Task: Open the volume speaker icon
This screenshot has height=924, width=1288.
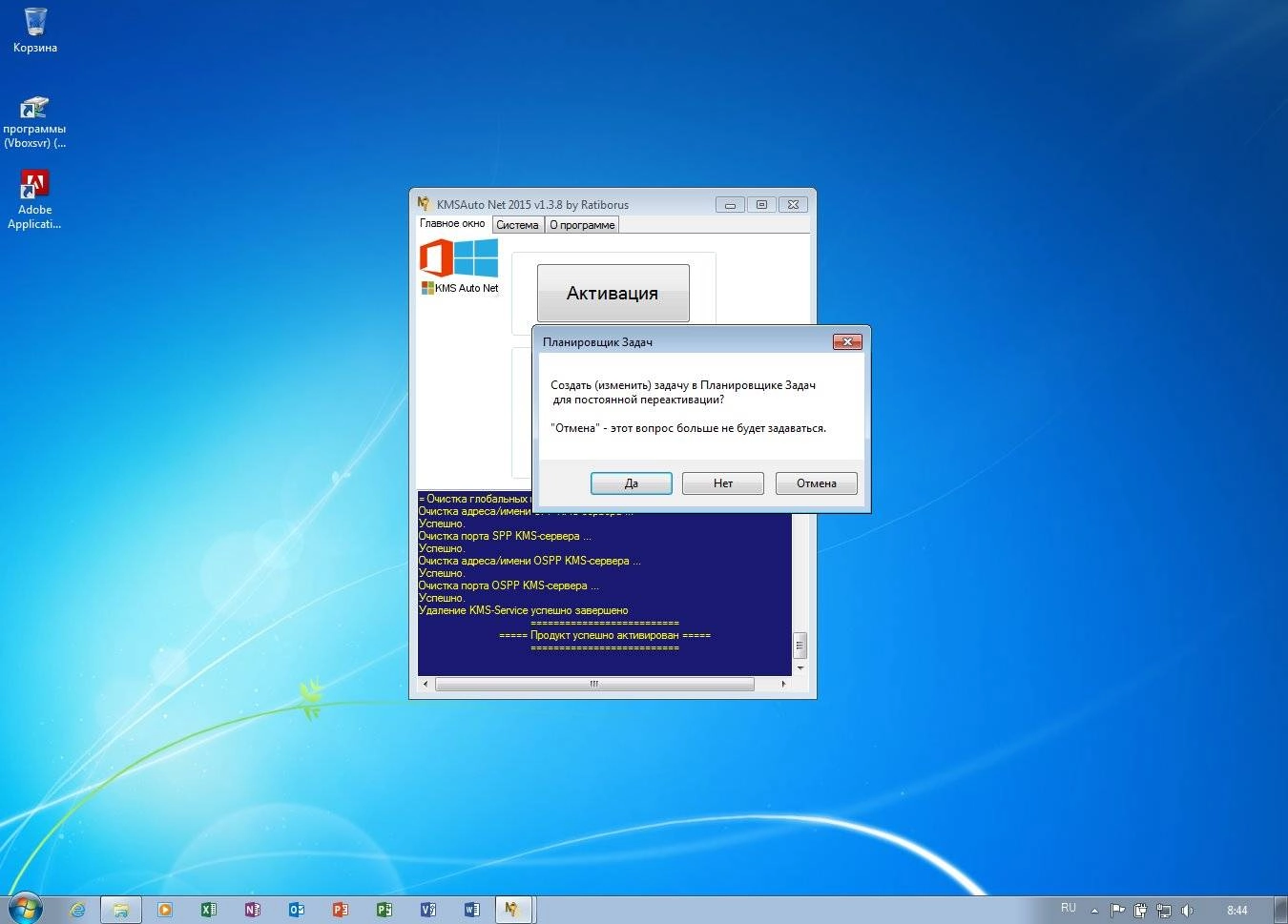Action: pos(1187,911)
